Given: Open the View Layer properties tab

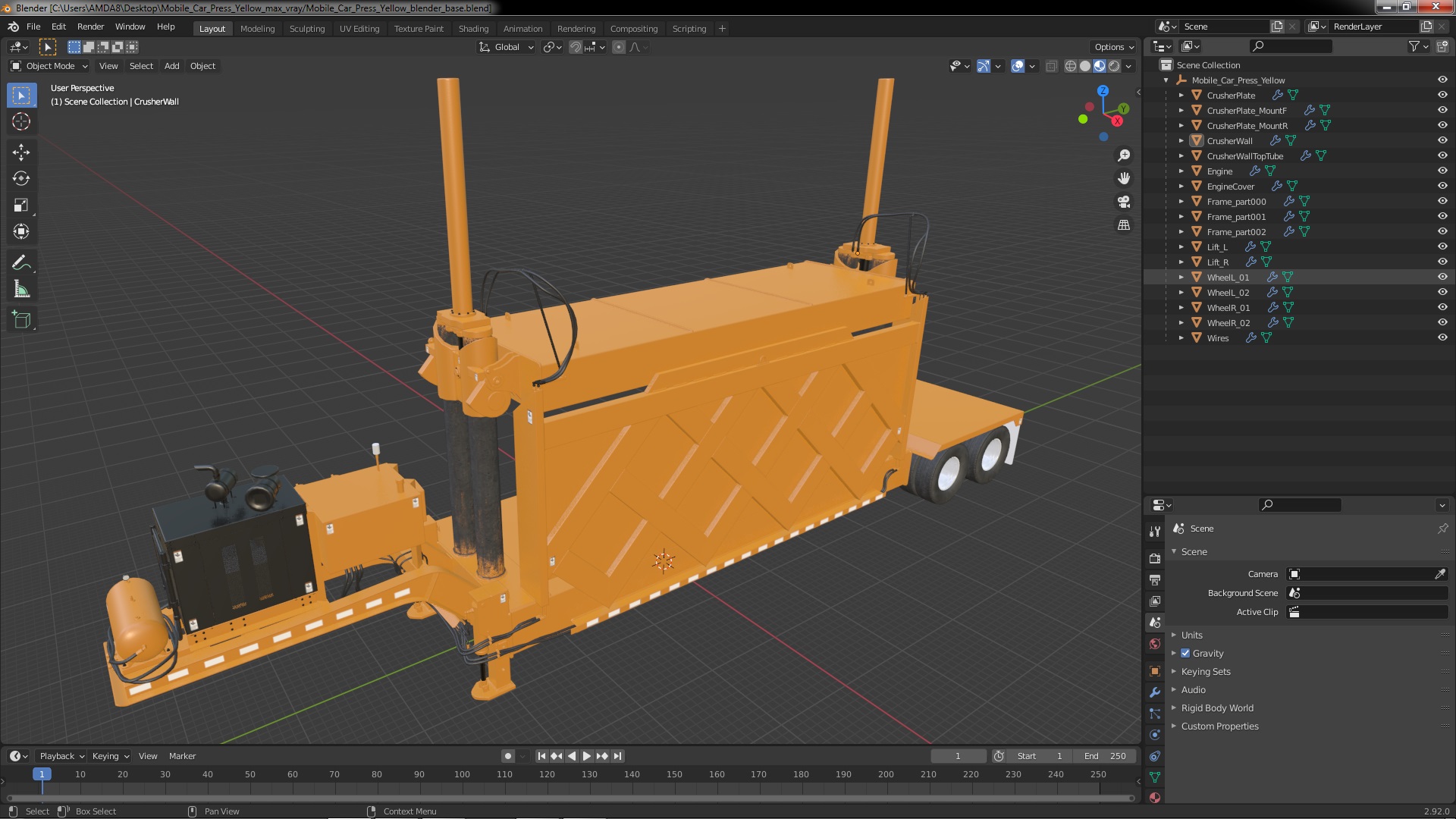Looking at the screenshot, I should pos(1155,601).
